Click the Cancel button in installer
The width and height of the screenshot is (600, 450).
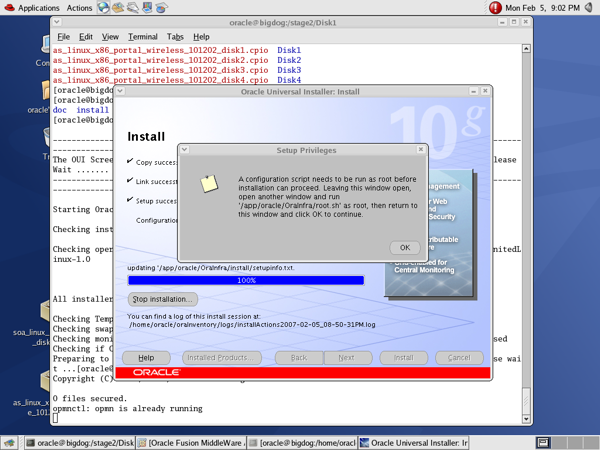459,358
